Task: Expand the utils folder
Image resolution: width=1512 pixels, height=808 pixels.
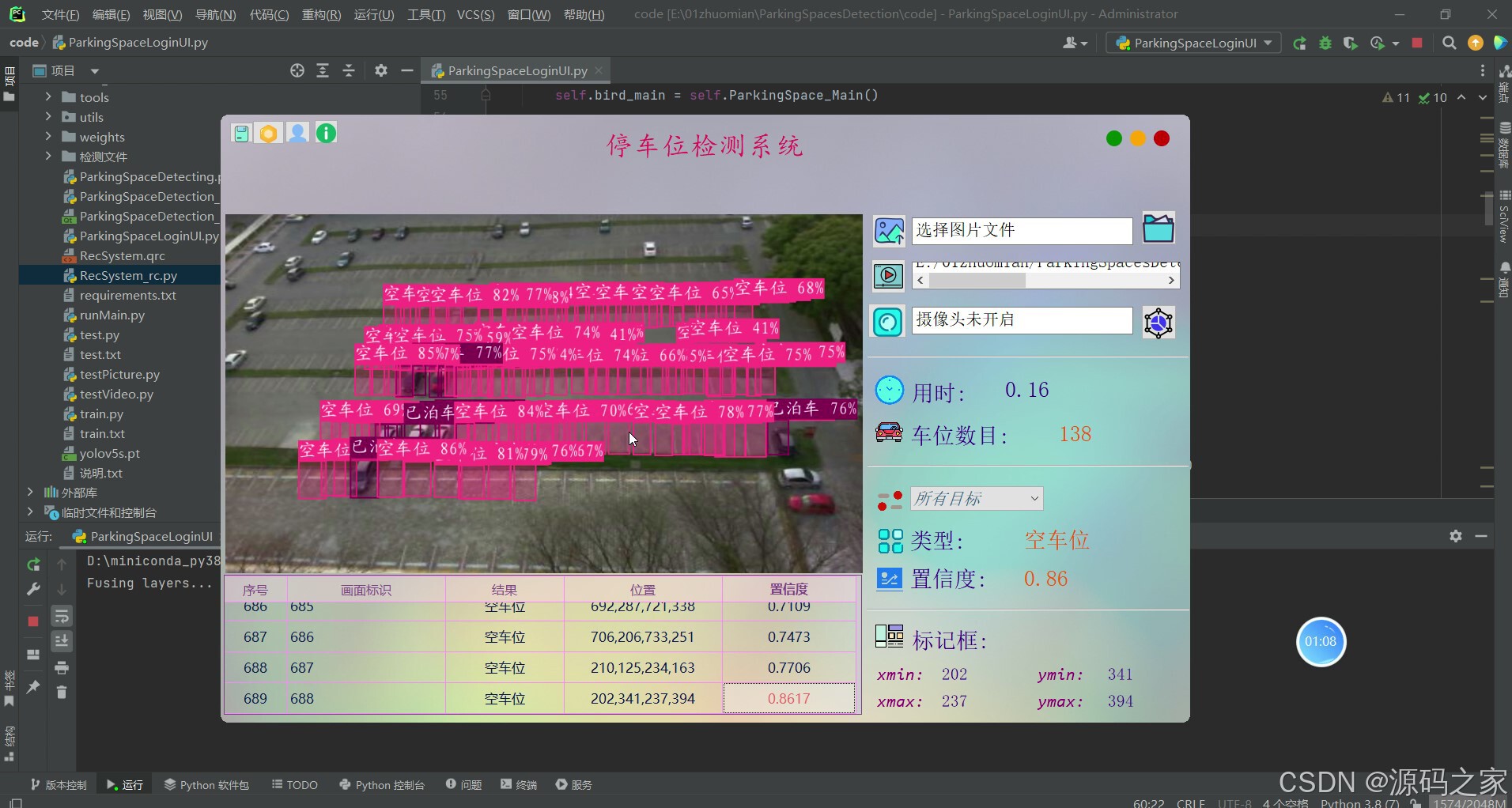Action: (48, 116)
